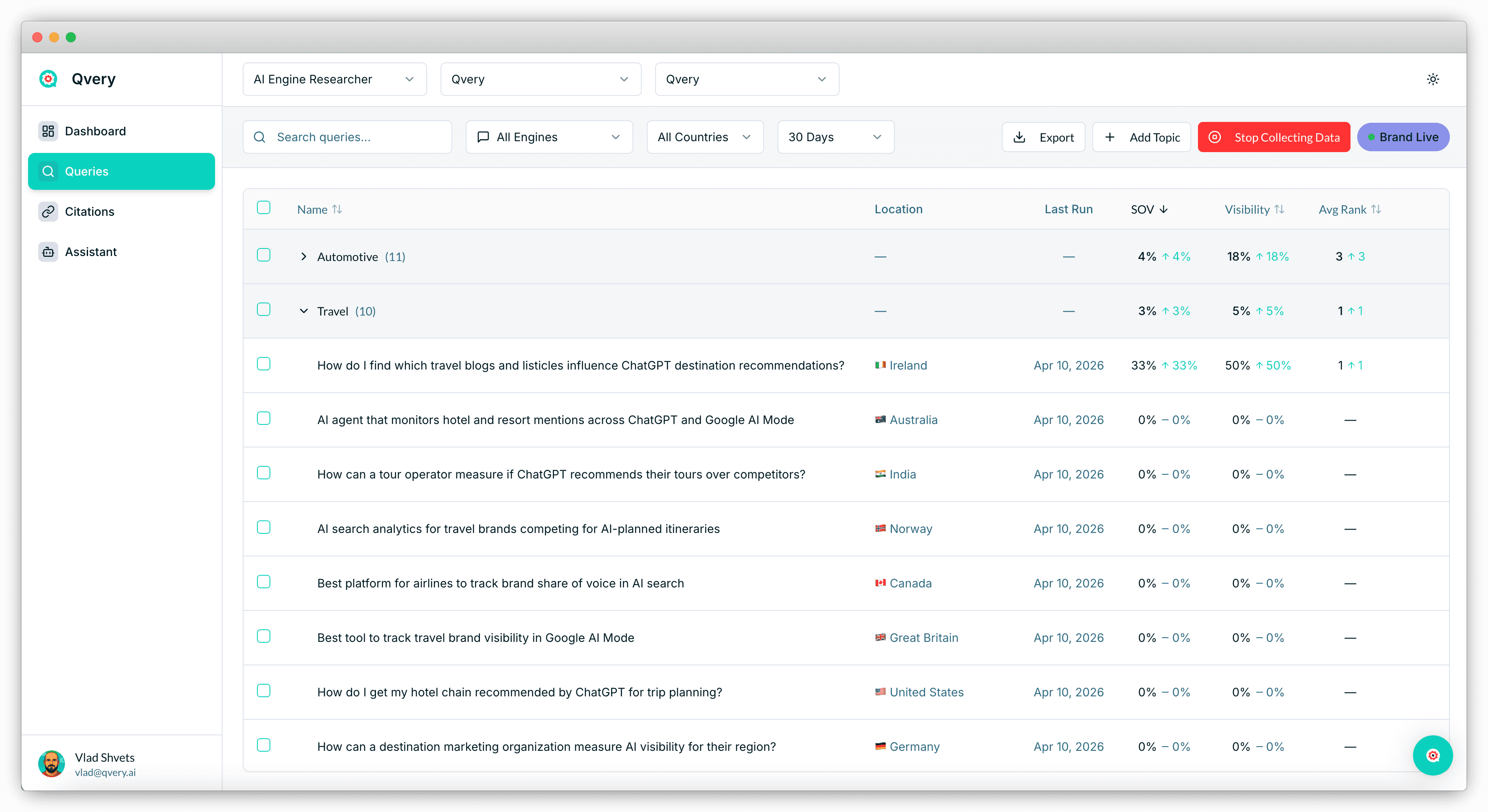The image size is (1488, 812).
Task: Open the floating Qvery chat bubble
Action: click(1433, 755)
